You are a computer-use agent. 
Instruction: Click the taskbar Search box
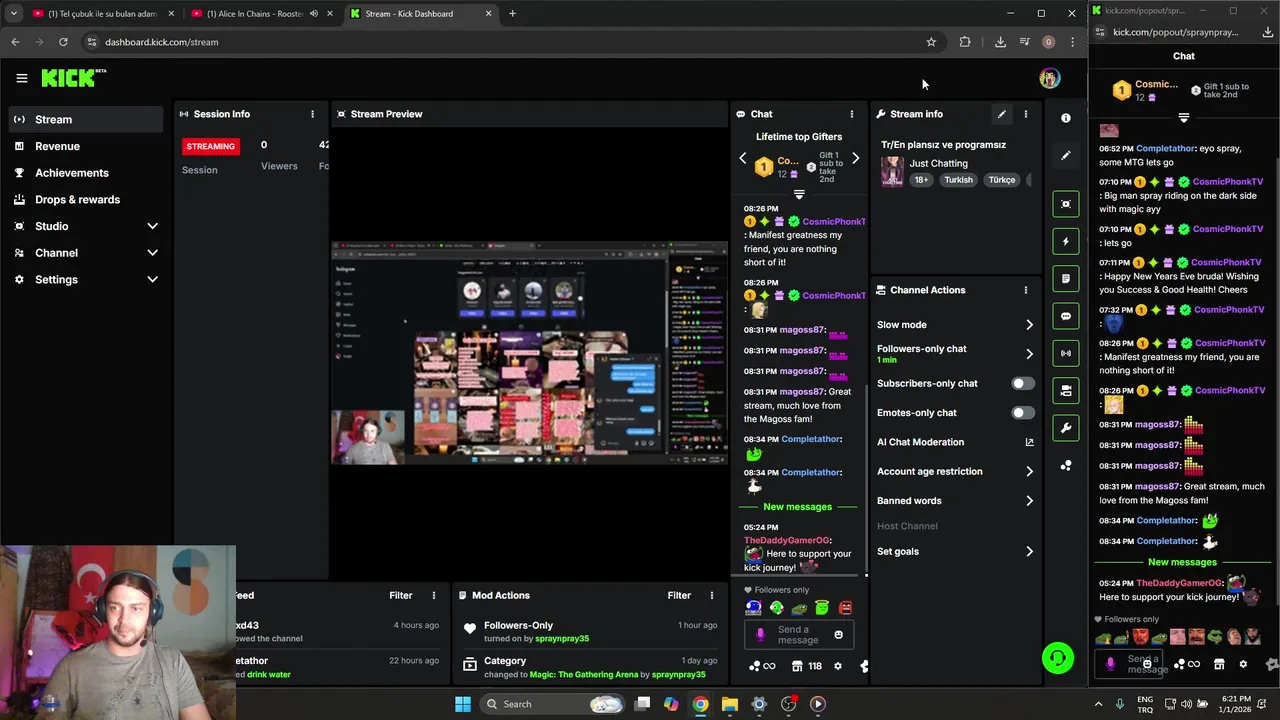click(x=552, y=704)
